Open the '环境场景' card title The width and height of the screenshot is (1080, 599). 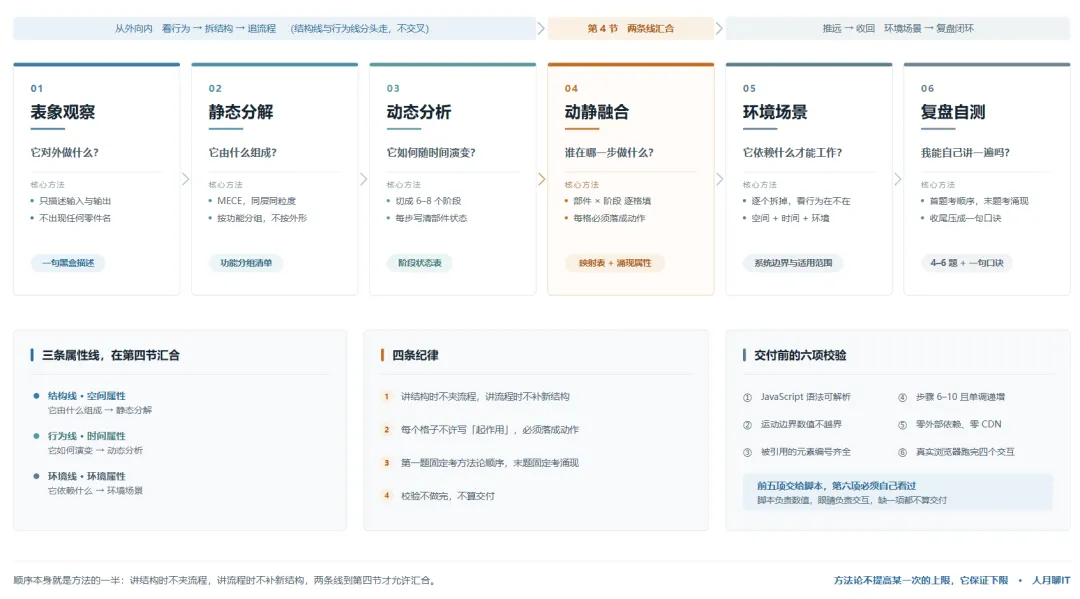tap(775, 112)
